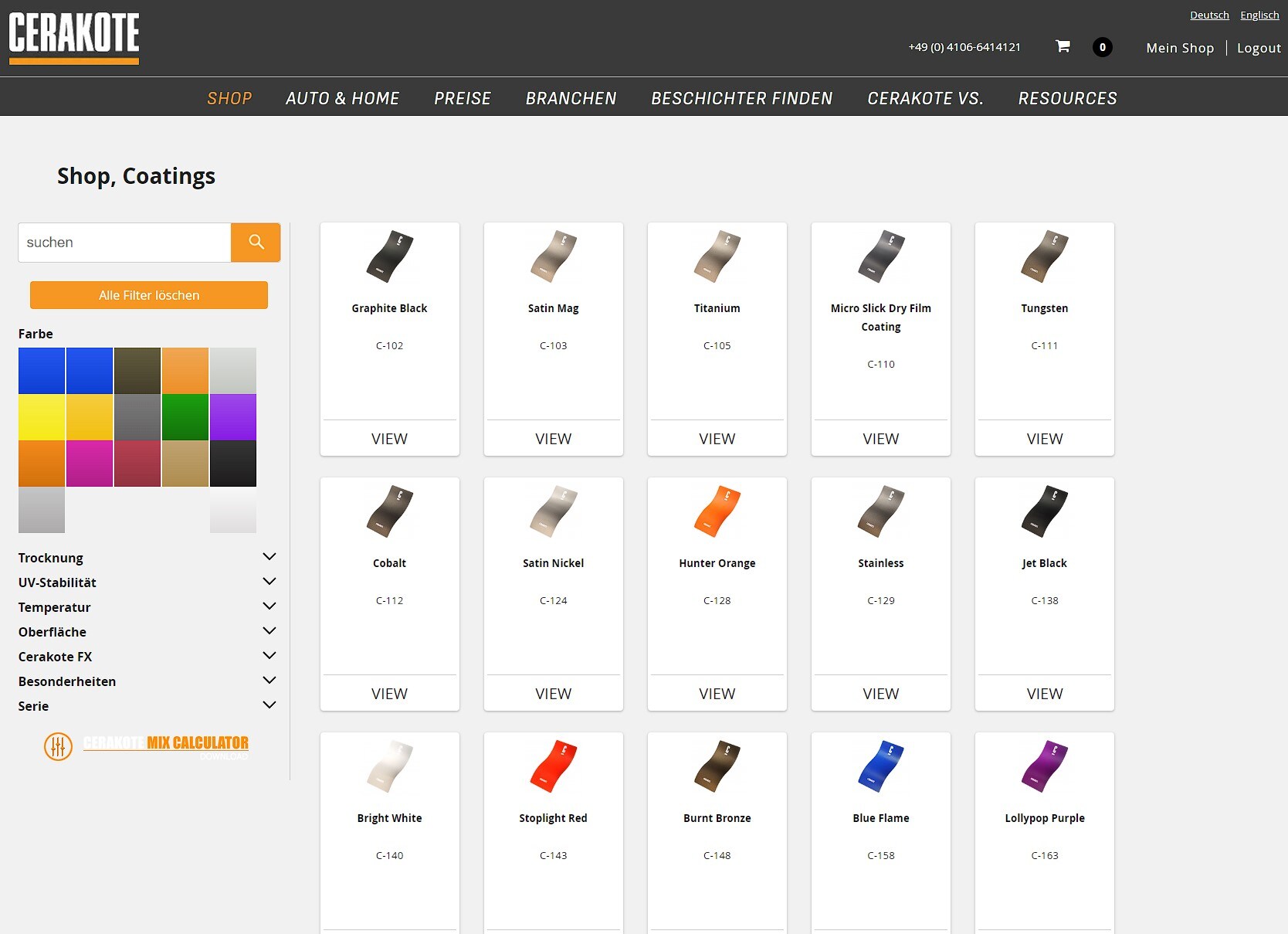
Task: Open the Cerakote Mix Calculator icon
Action: 58,746
